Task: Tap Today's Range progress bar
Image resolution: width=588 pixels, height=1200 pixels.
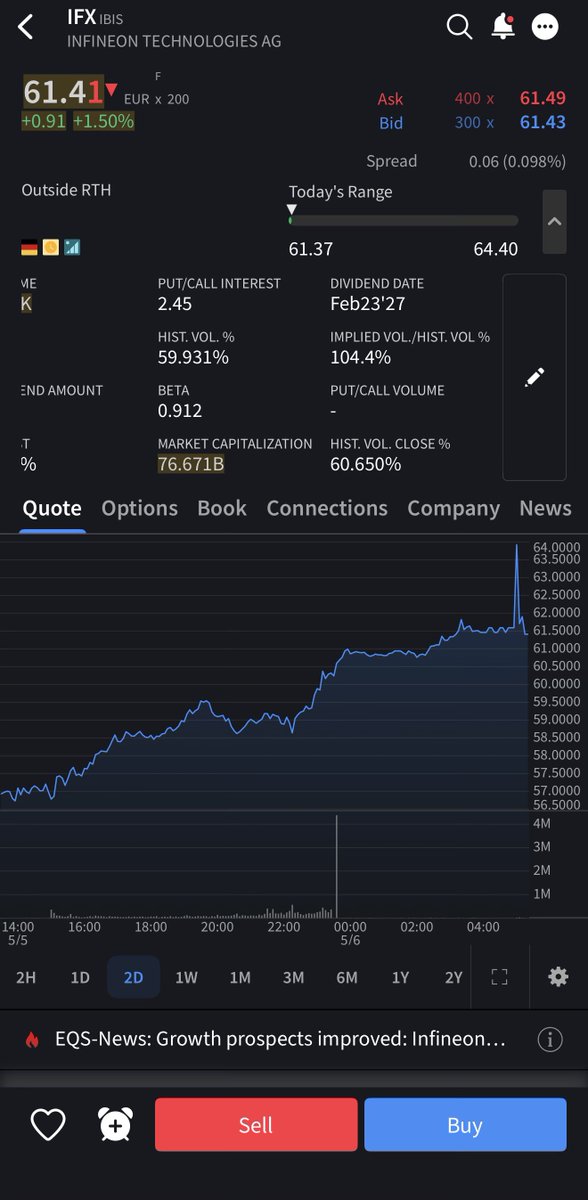Action: coord(403,220)
